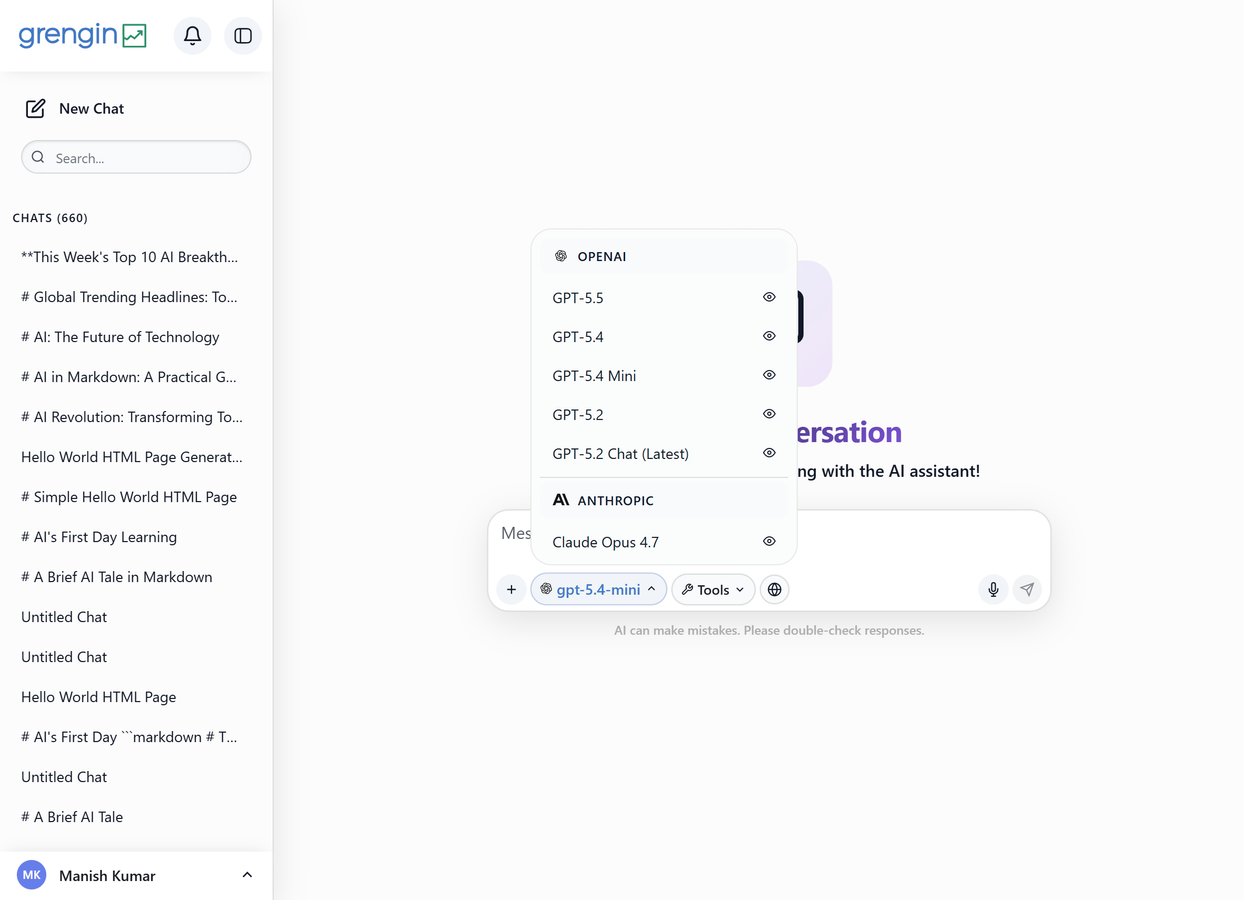Click the grengin logo
Screen dimensions: 1244x900
pyautogui.click(x=83, y=36)
